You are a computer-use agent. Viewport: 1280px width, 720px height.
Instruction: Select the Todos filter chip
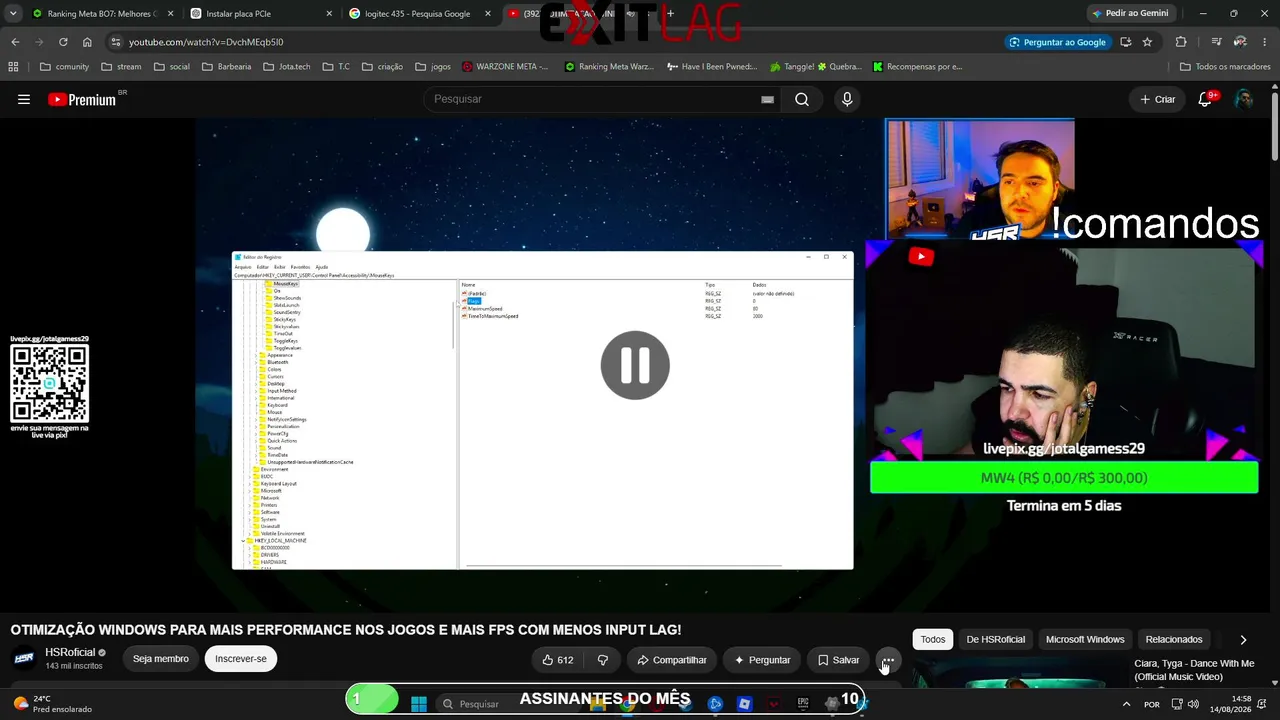933,639
